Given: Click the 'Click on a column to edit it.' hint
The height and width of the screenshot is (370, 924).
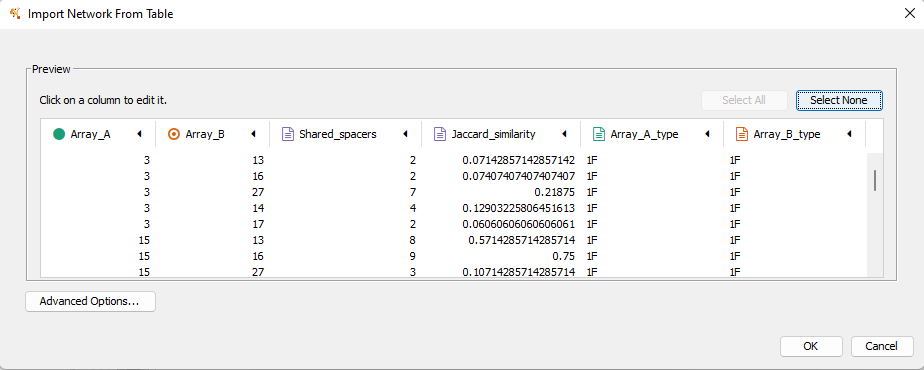Looking at the screenshot, I should (103, 100).
